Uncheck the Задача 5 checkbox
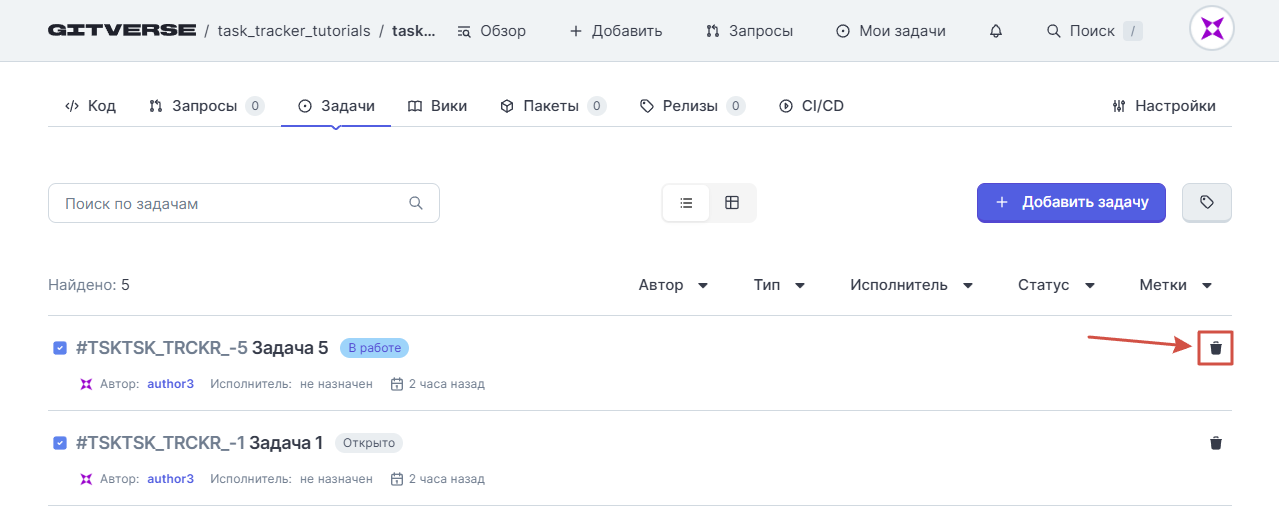The width and height of the screenshot is (1279, 518). click(x=60, y=348)
